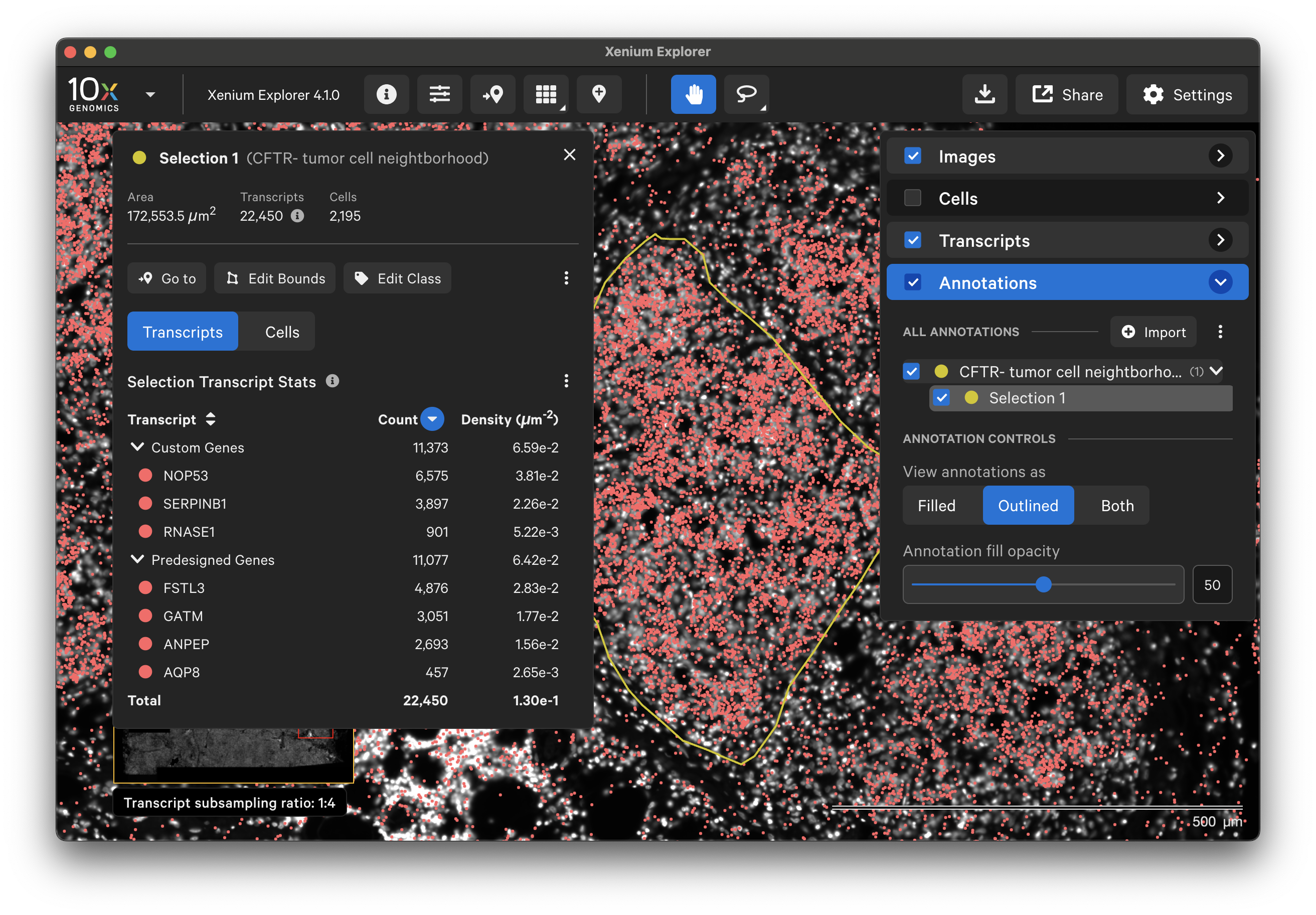
Task: Click the minimap overview thumbnail
Action: coord(233,754)
